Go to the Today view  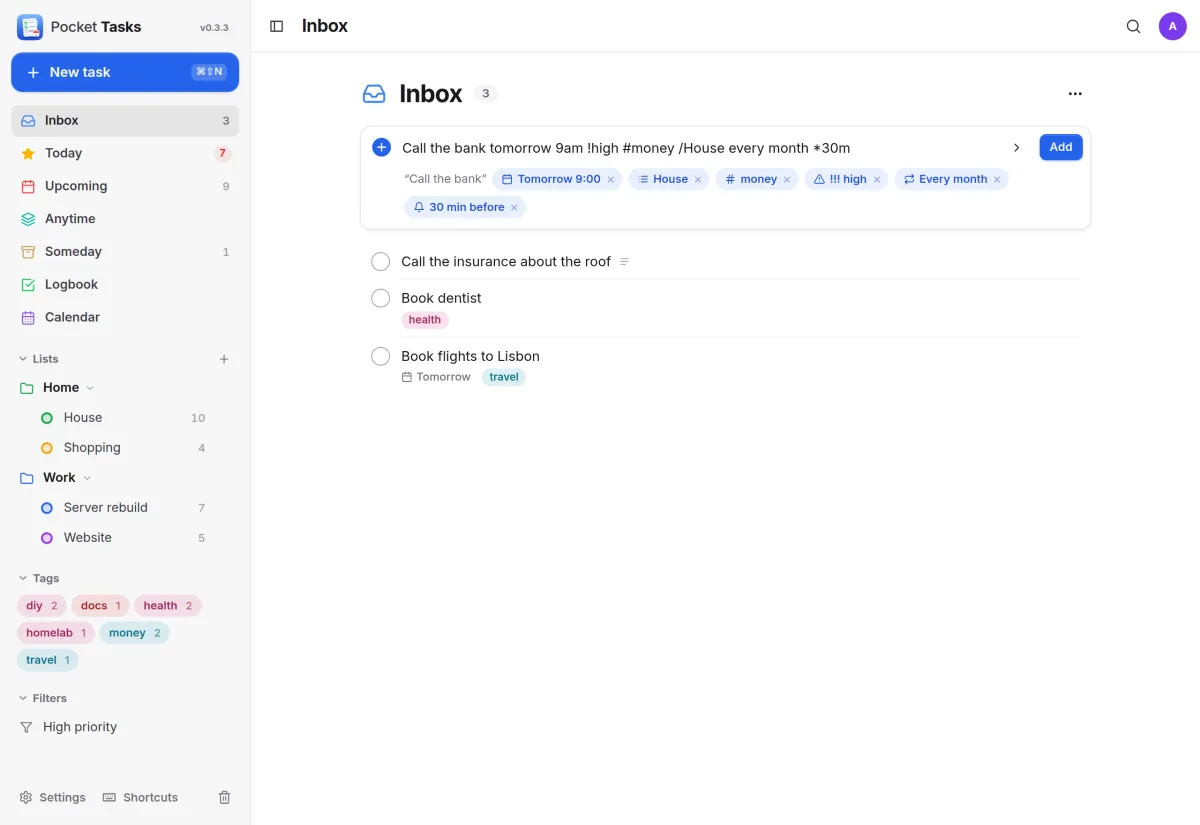(x=125, y=153)
